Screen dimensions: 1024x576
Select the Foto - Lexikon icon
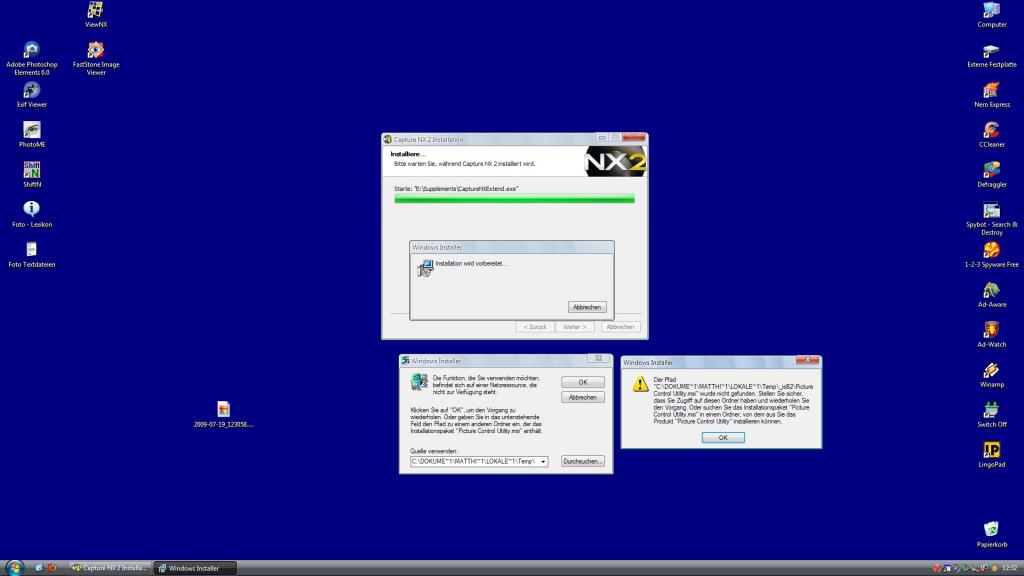[x=31, y=213]
